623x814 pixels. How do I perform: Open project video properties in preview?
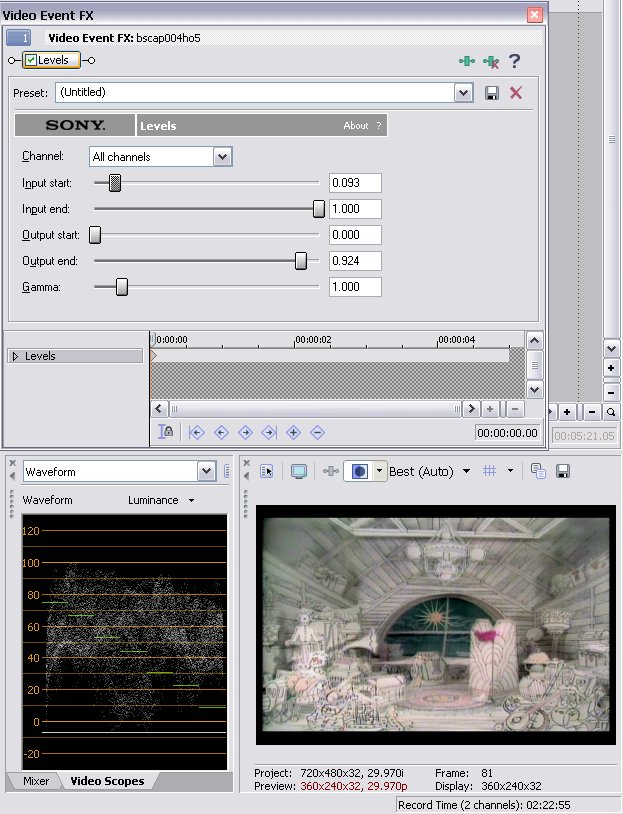(266, 471)
